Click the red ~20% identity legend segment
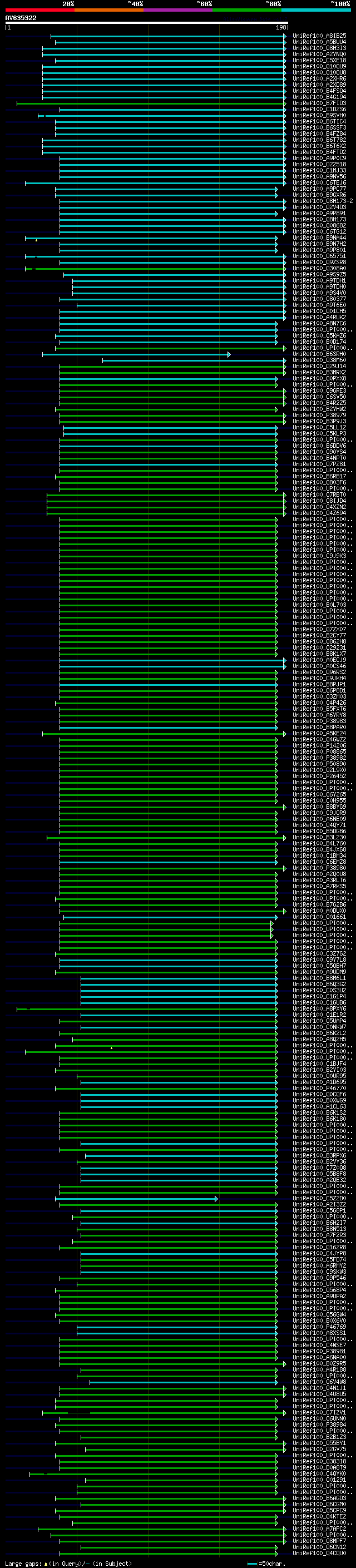The image size is (356, 1568). tap(40, 10)
